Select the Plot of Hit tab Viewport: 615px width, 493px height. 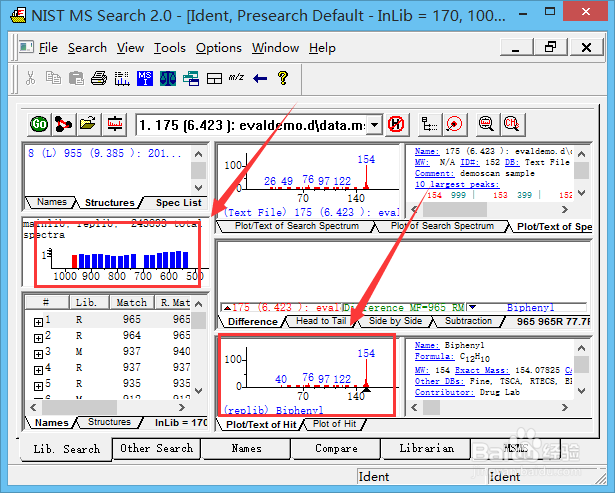coord(334,424)
